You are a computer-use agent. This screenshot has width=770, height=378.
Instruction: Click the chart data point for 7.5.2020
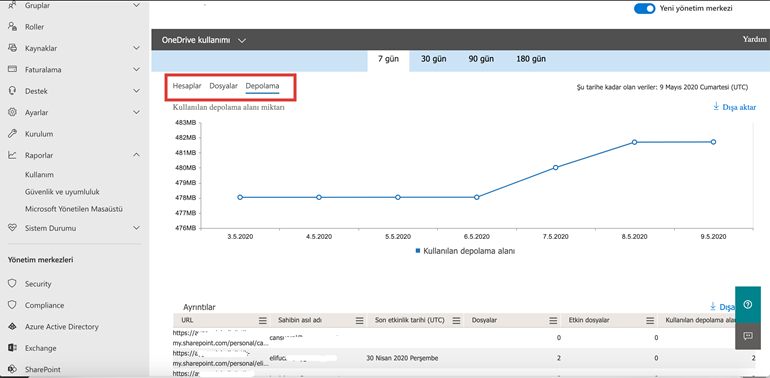(555, 167)
